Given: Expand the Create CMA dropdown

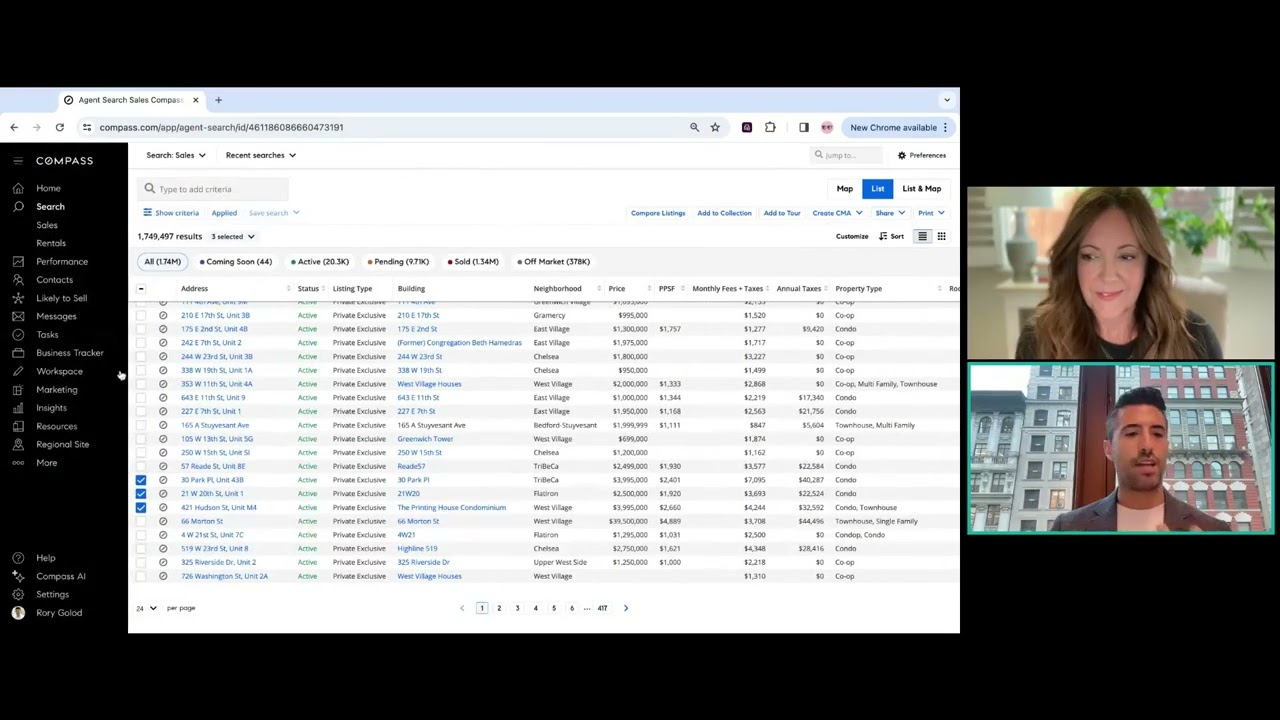Looking at the screenshot, I should [837, 213].
